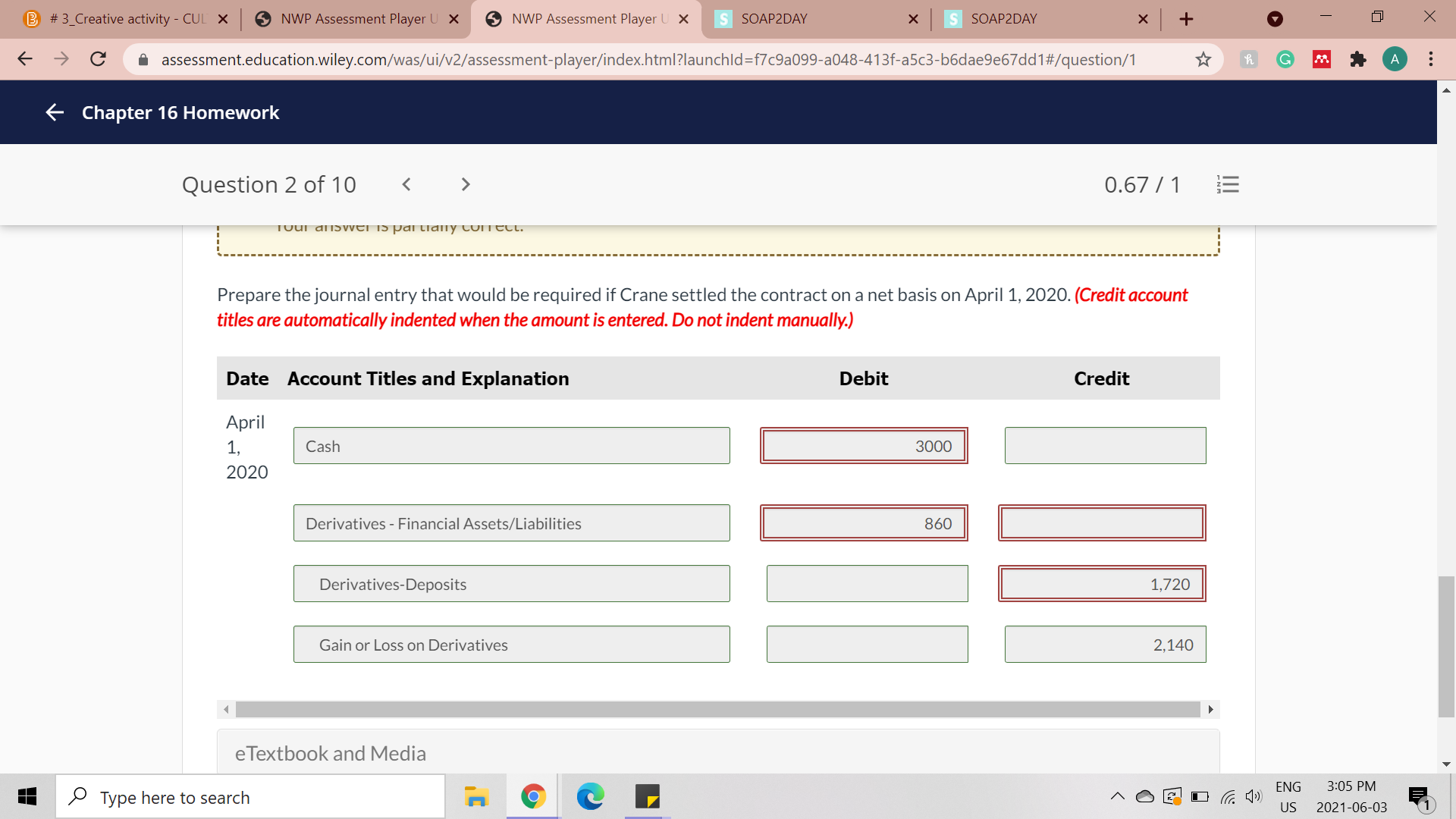This screenshot has height=819, width=1456.
Task: Open the Chrome three-dot menu
Action: point(1431,59)
